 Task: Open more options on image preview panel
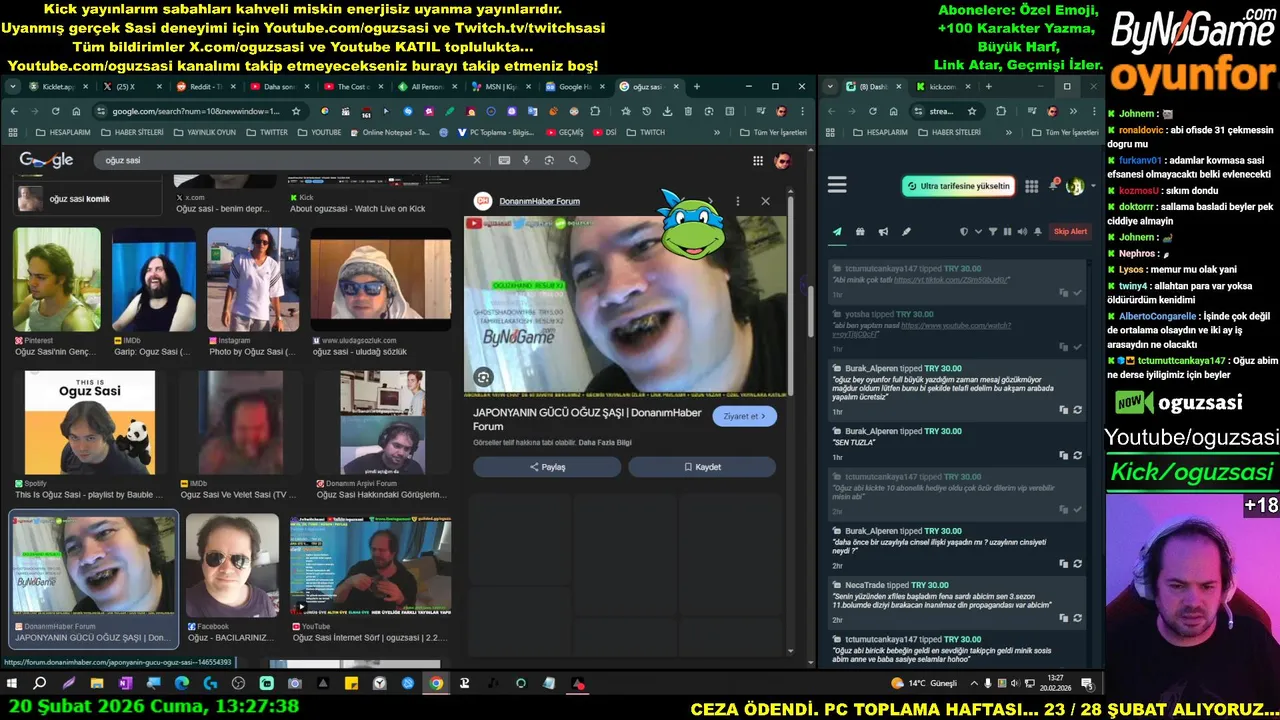(738, 201)
